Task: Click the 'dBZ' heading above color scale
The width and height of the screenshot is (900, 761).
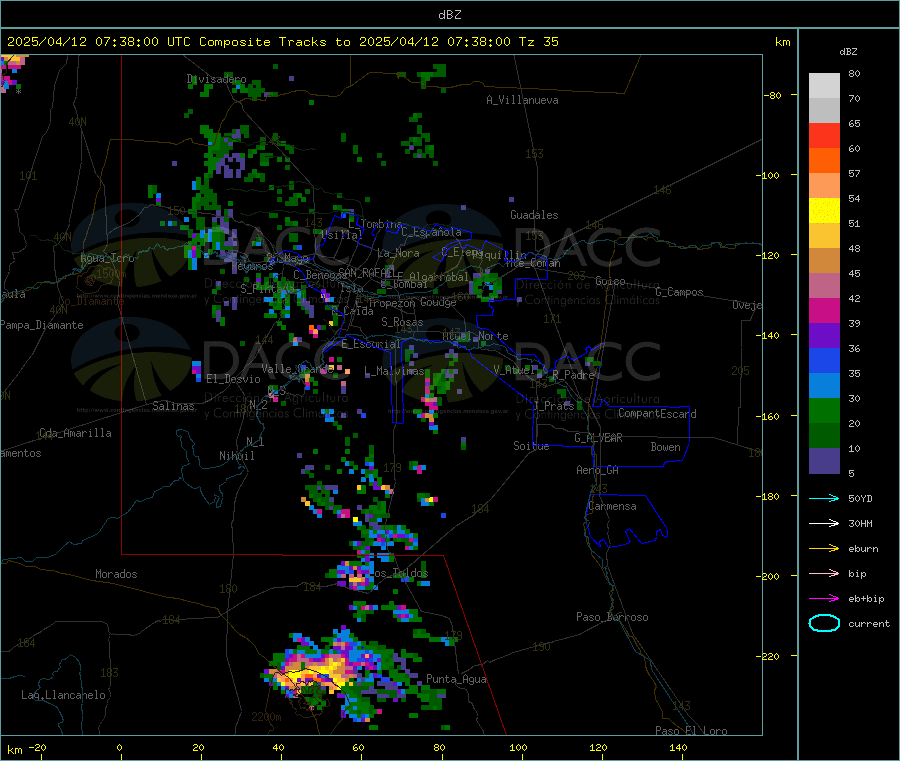Action: [848, 52]
